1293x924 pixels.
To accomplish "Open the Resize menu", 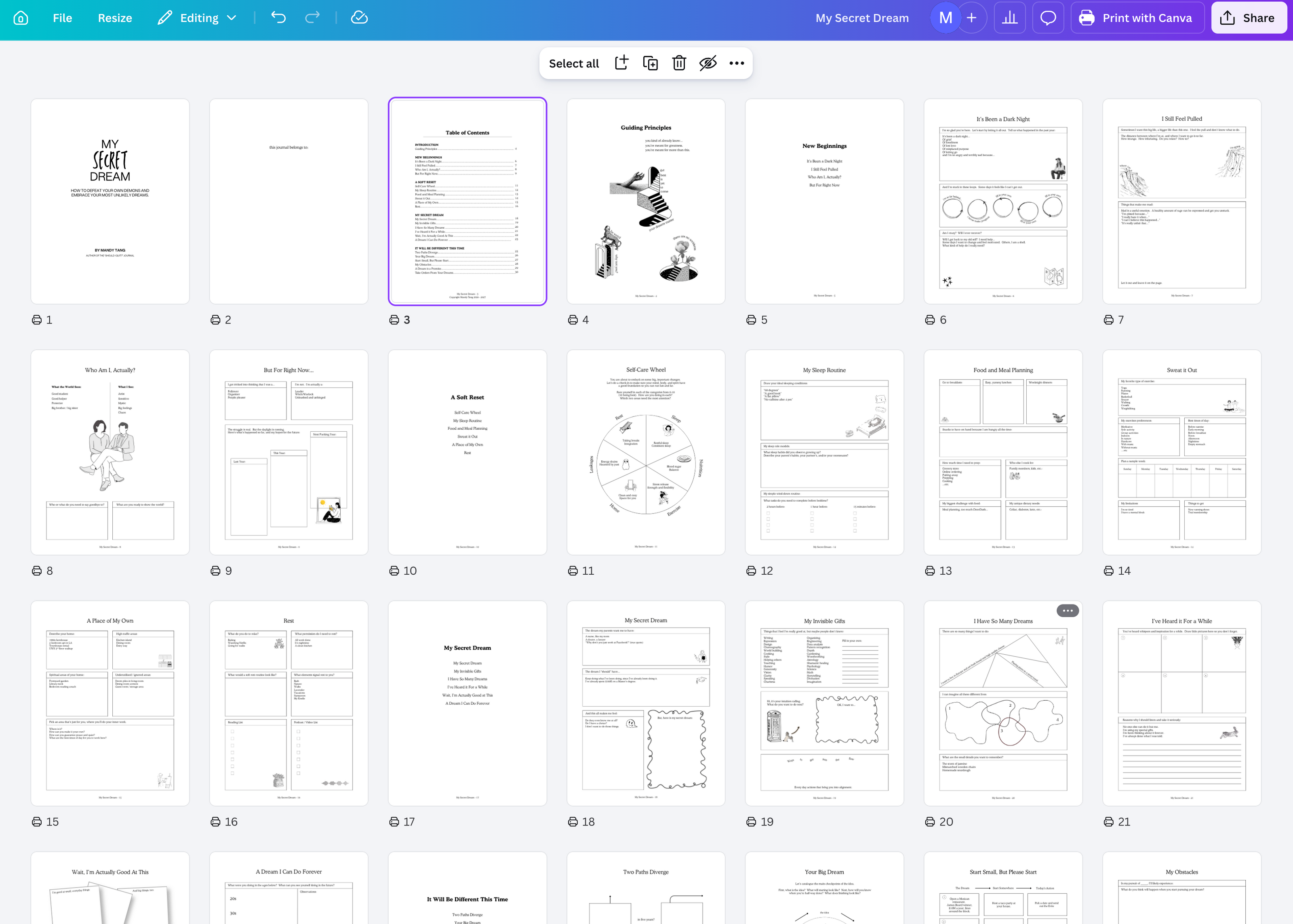I will pos(115,18).
